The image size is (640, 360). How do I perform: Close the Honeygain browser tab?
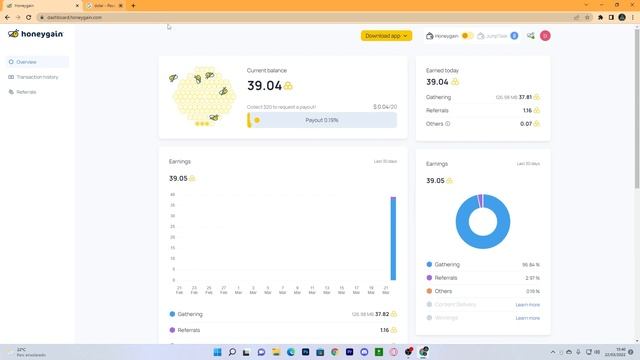tap(77, 6)
